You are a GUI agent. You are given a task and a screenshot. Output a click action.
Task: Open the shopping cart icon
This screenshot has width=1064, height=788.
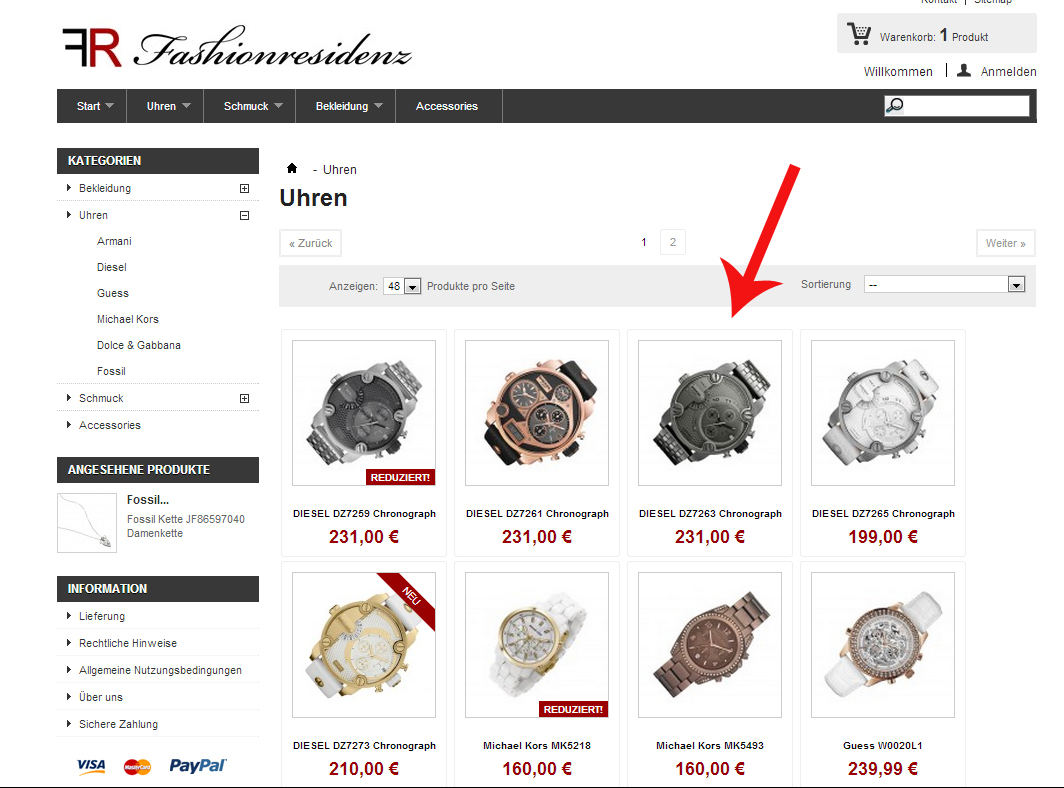pyautogui.click(x=859, y=34)
